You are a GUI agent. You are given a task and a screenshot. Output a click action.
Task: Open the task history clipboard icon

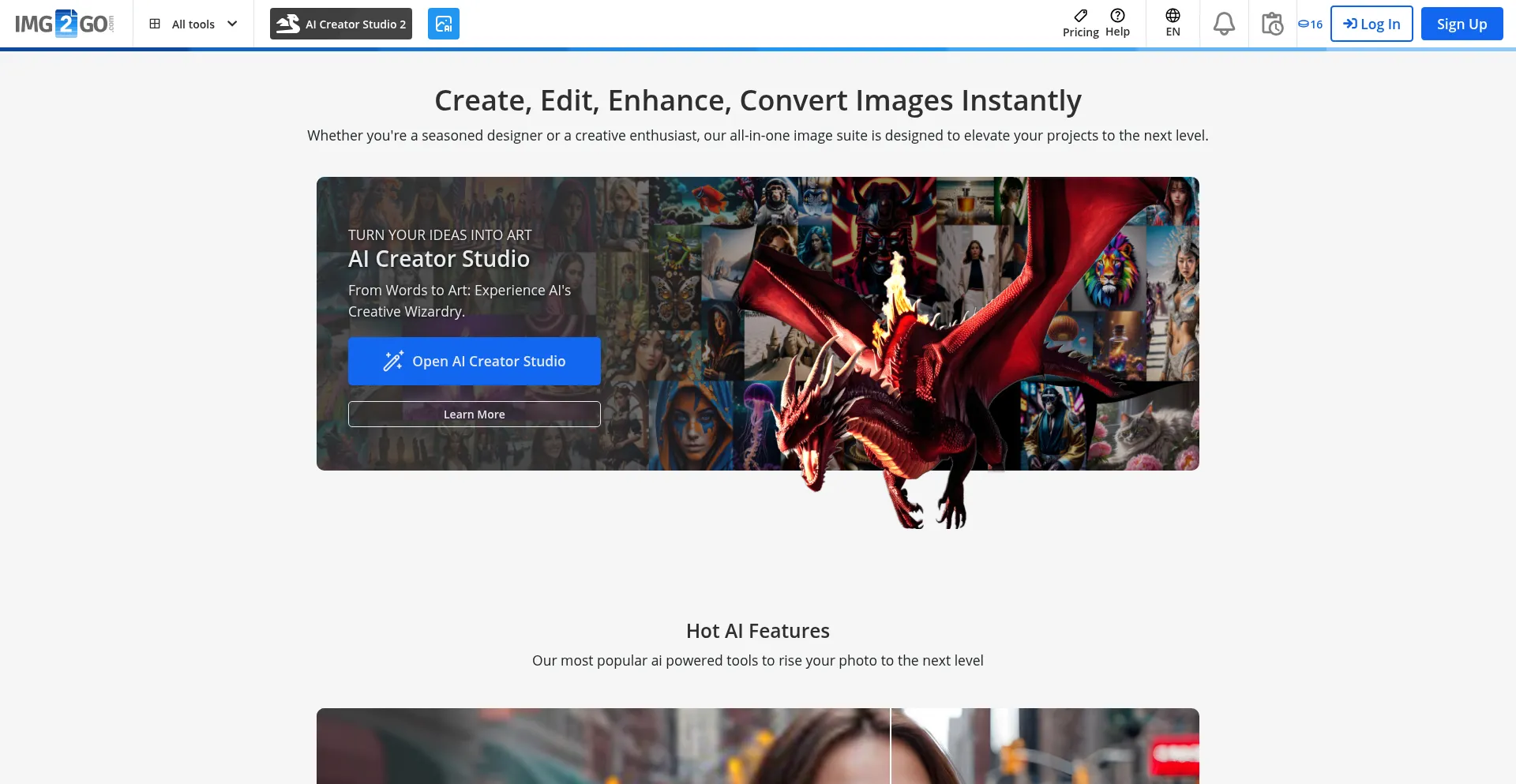(x=1272, y=24)
